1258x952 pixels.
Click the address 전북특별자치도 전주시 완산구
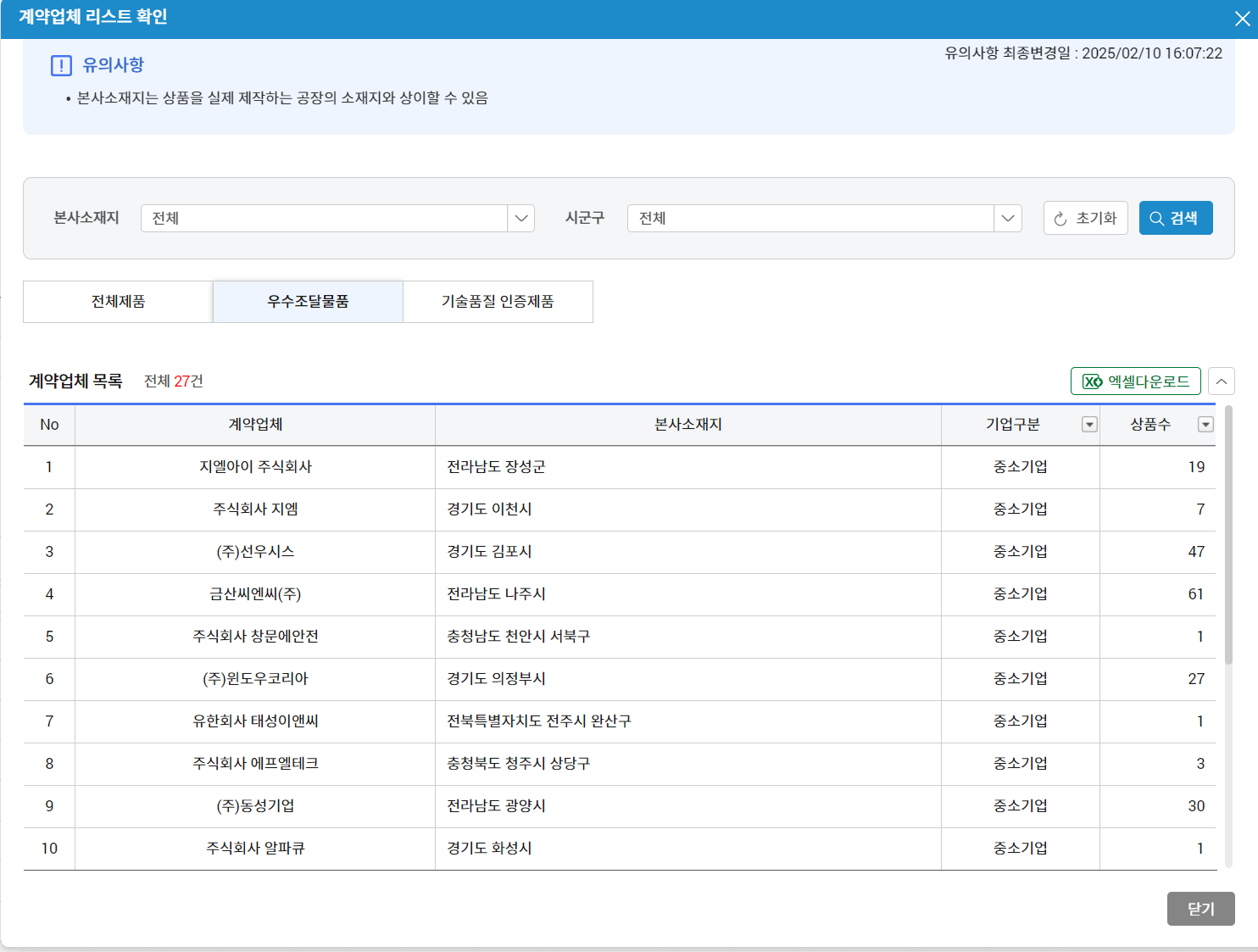(539, 721)
